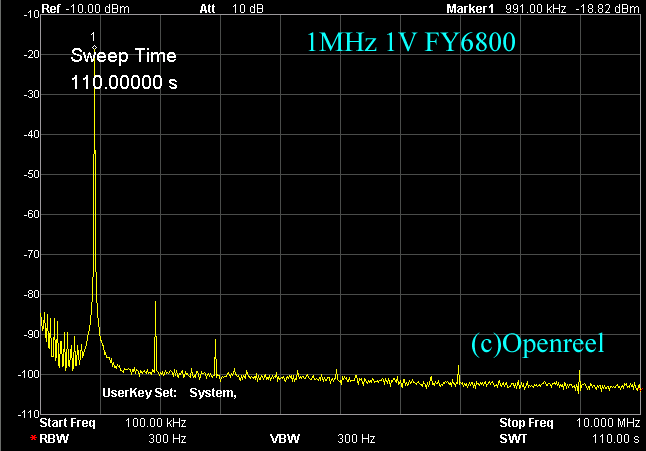The height and width of the screenshot is (451, 646).
Task: Select the -18.82 dBm marker amplitude value
Action: 607,9
